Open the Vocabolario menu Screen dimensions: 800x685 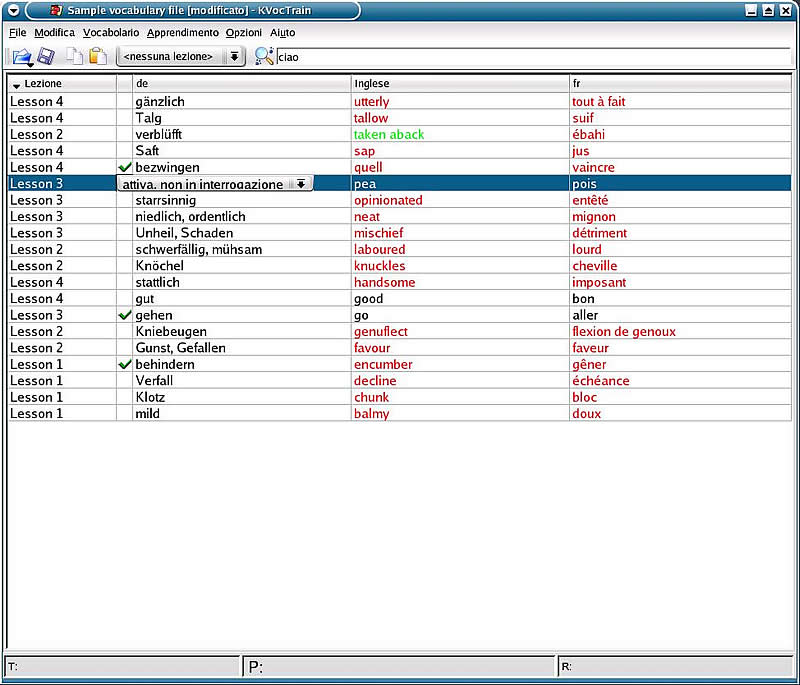[x=111, y=33]
